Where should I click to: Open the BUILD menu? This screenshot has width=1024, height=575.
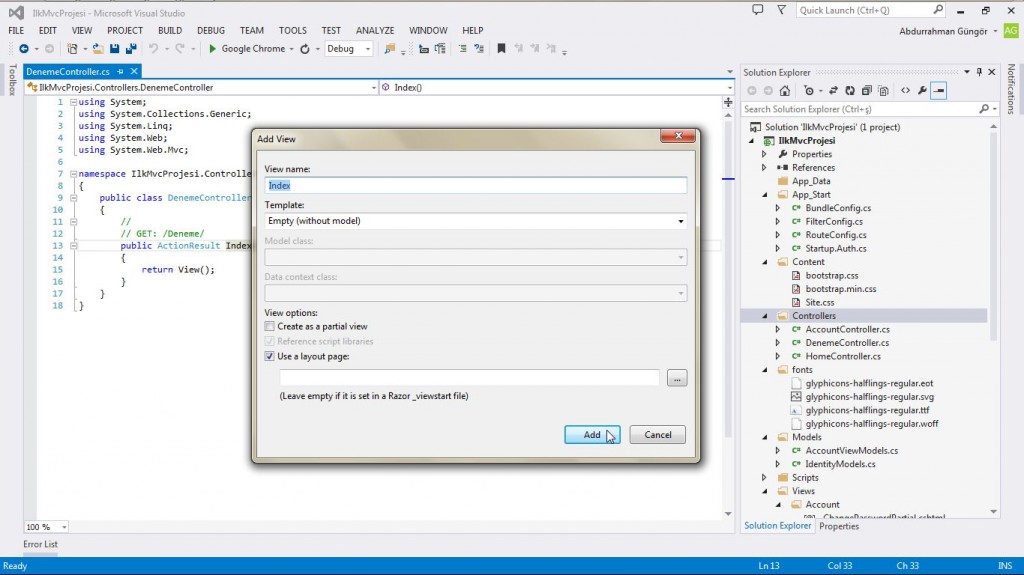click(169, 31)
